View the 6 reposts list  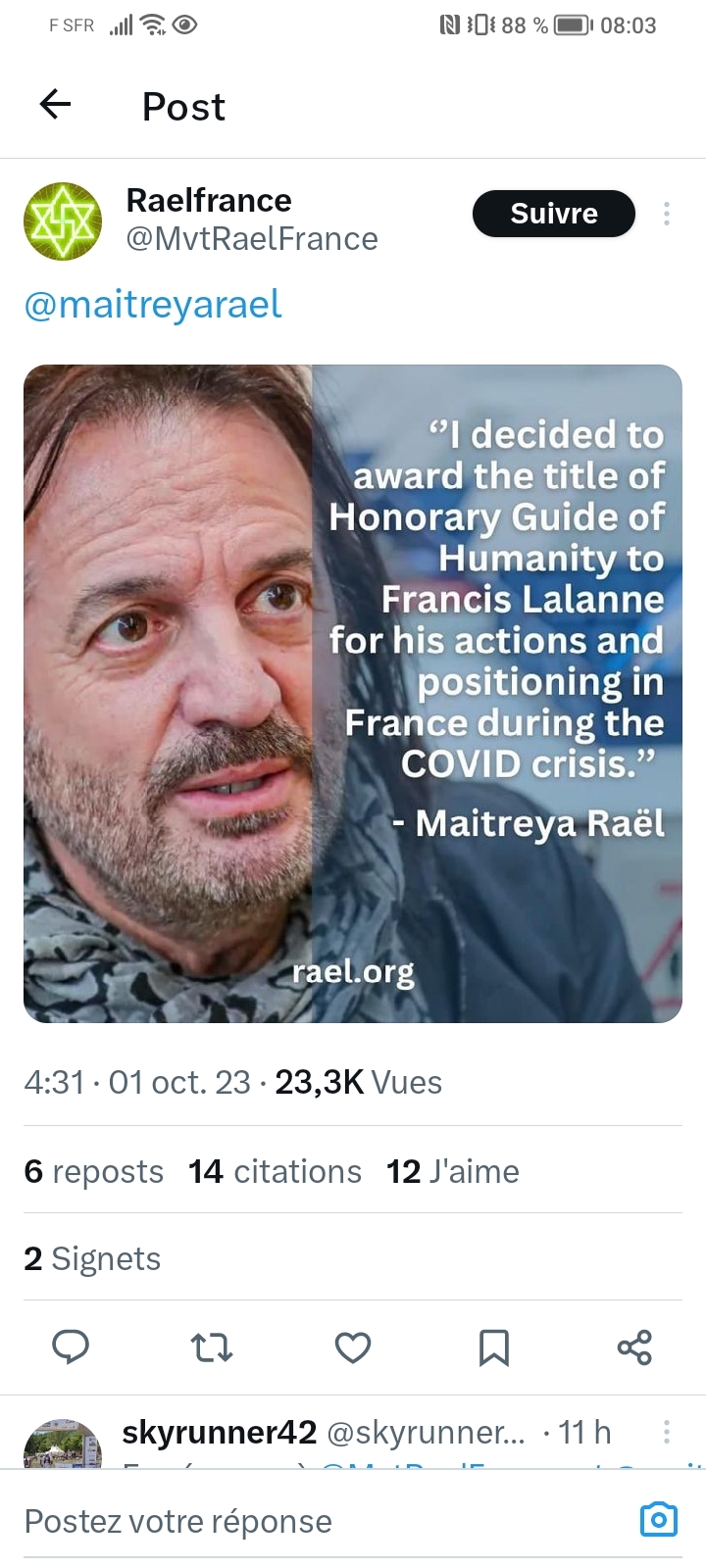94,1171
